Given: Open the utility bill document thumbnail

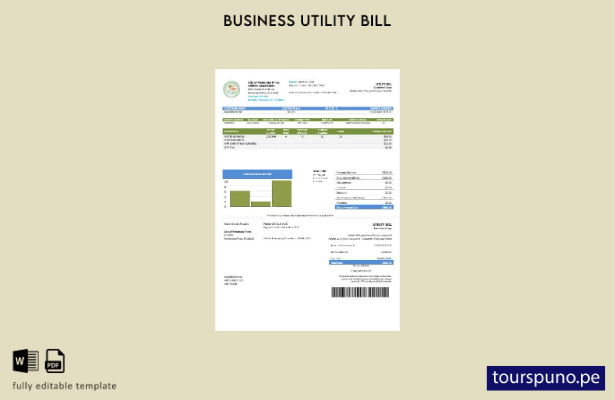Looking at the screenshot, I should 307,200.
